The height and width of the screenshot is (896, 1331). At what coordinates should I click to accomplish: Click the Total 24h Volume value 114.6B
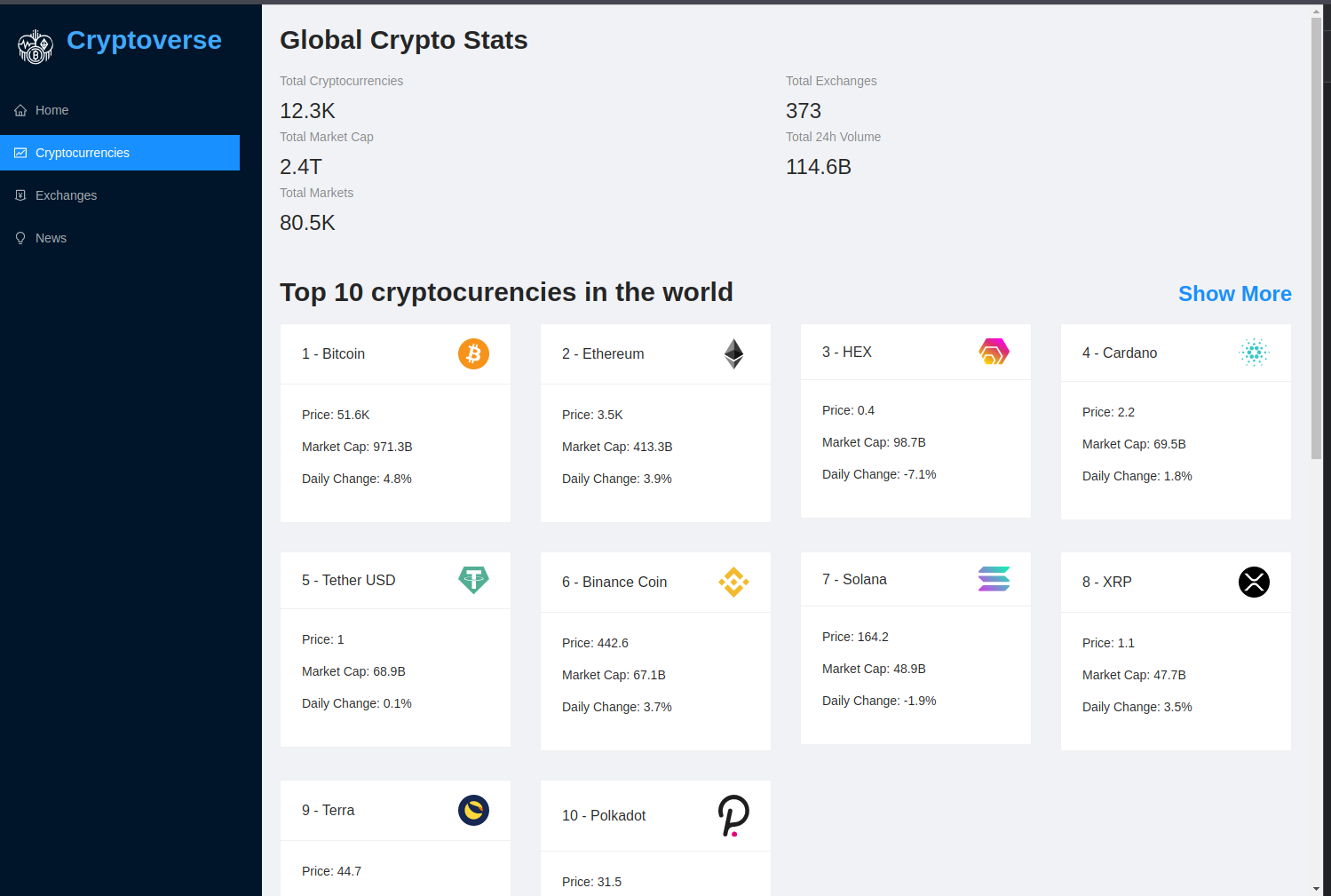pyautogui.click(x=819, y=167)
